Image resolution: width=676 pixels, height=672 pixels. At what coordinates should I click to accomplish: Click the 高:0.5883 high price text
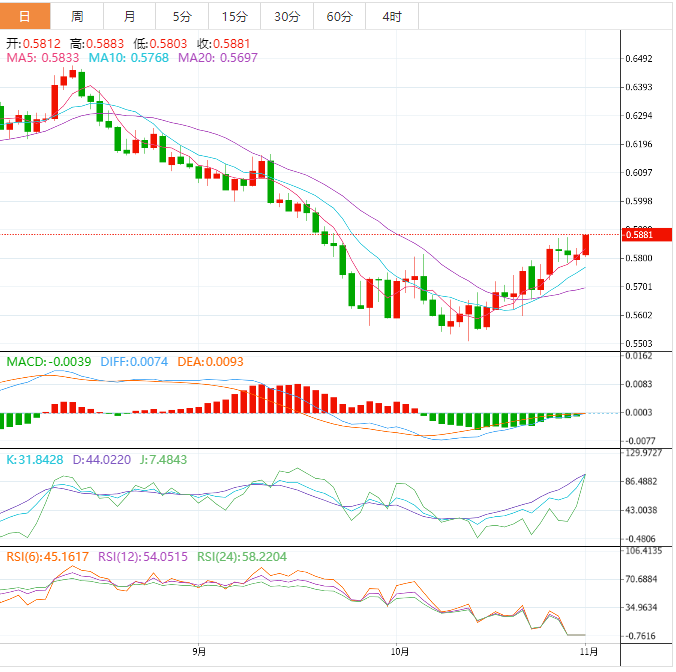tap(97, 44)
